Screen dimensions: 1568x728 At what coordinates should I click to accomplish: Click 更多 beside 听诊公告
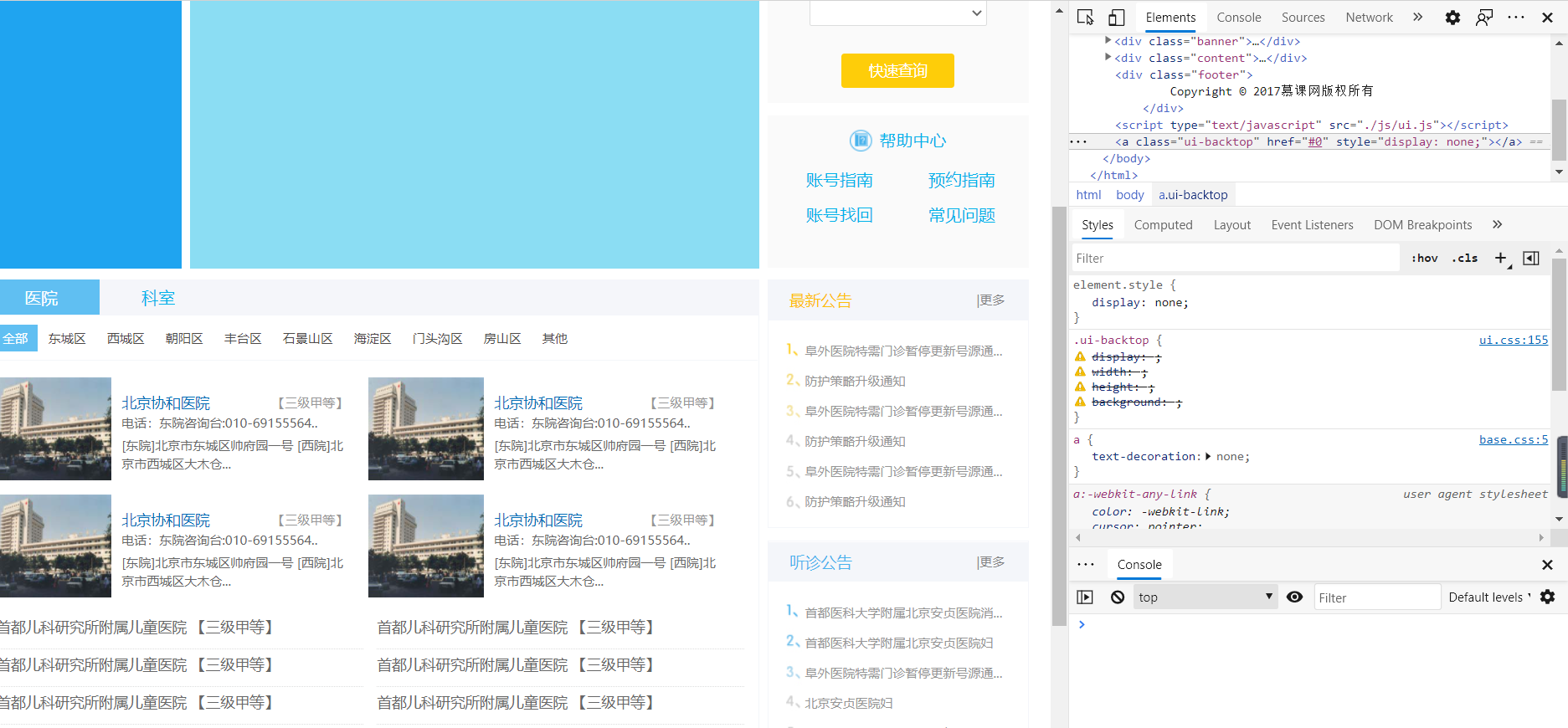(x=991, y=561)
